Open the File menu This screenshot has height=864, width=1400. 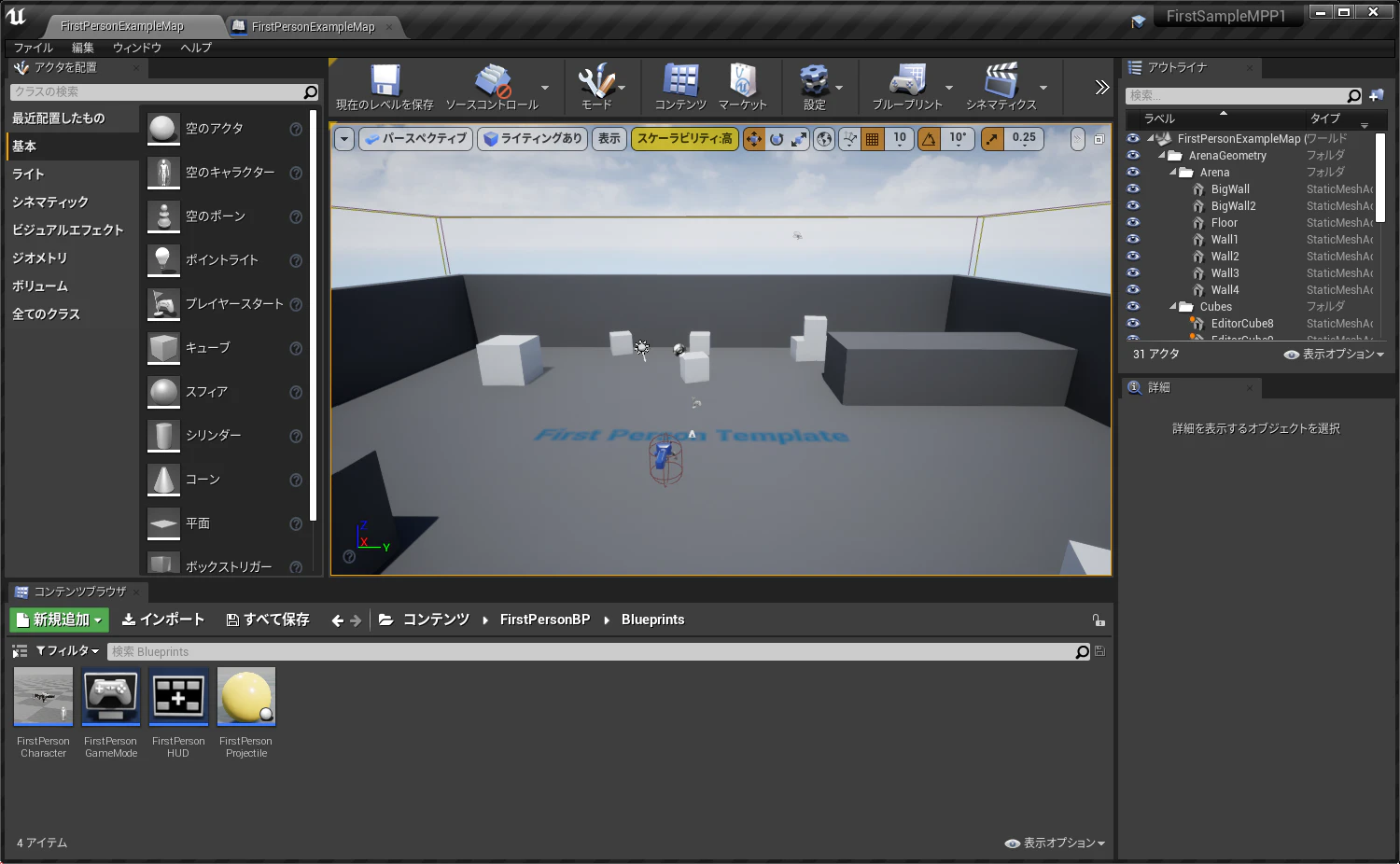click(34, 48)
